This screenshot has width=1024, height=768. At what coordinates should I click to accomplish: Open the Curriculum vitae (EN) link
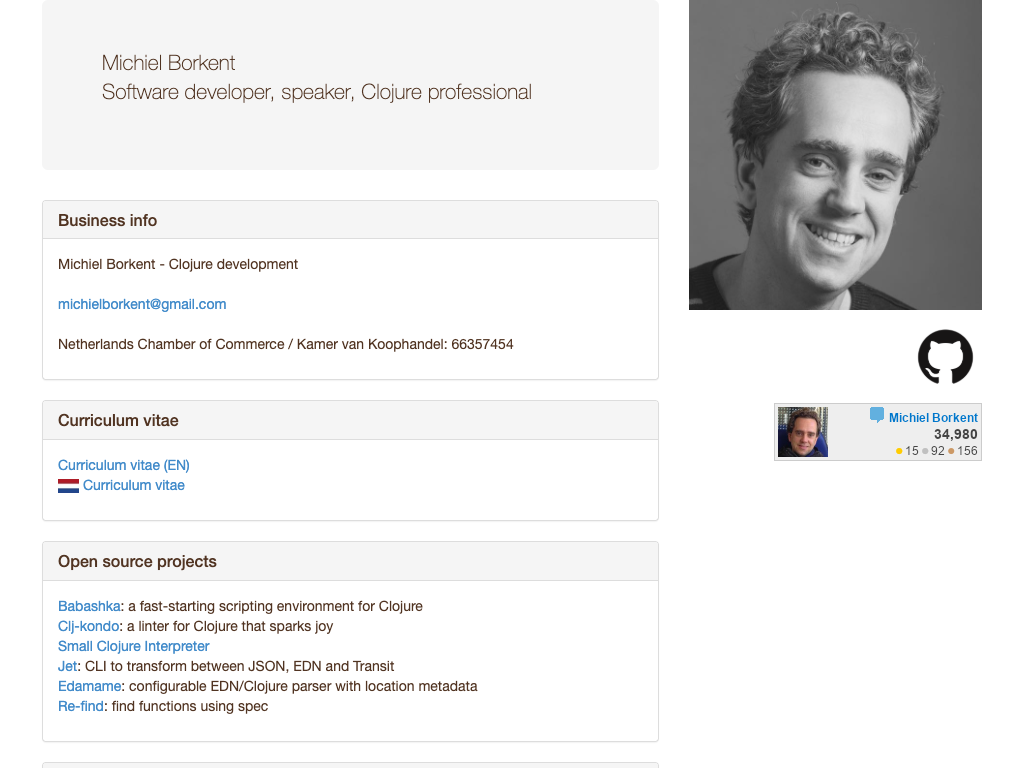point(124,465)
